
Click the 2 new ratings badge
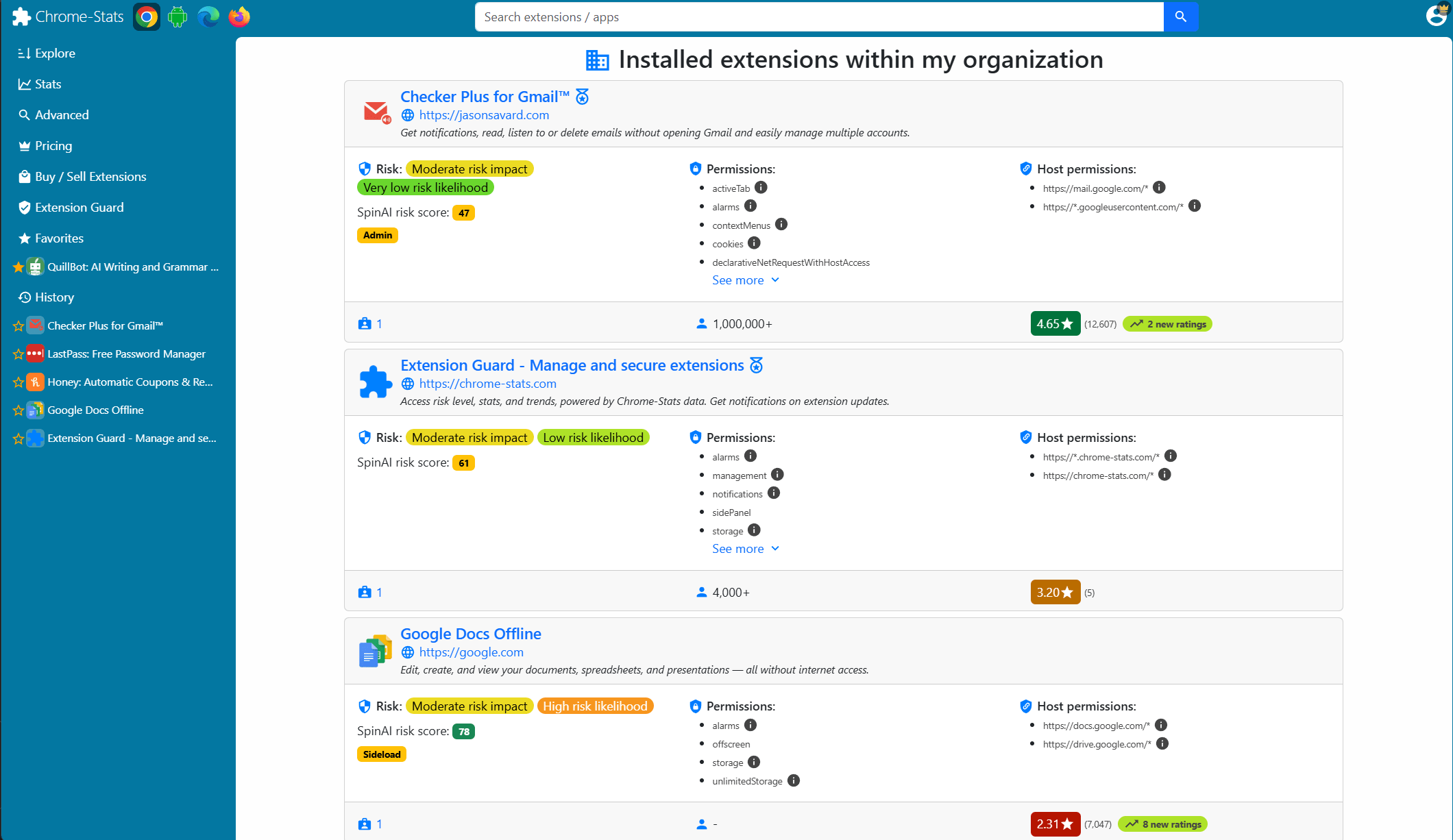coord(1167,324)
